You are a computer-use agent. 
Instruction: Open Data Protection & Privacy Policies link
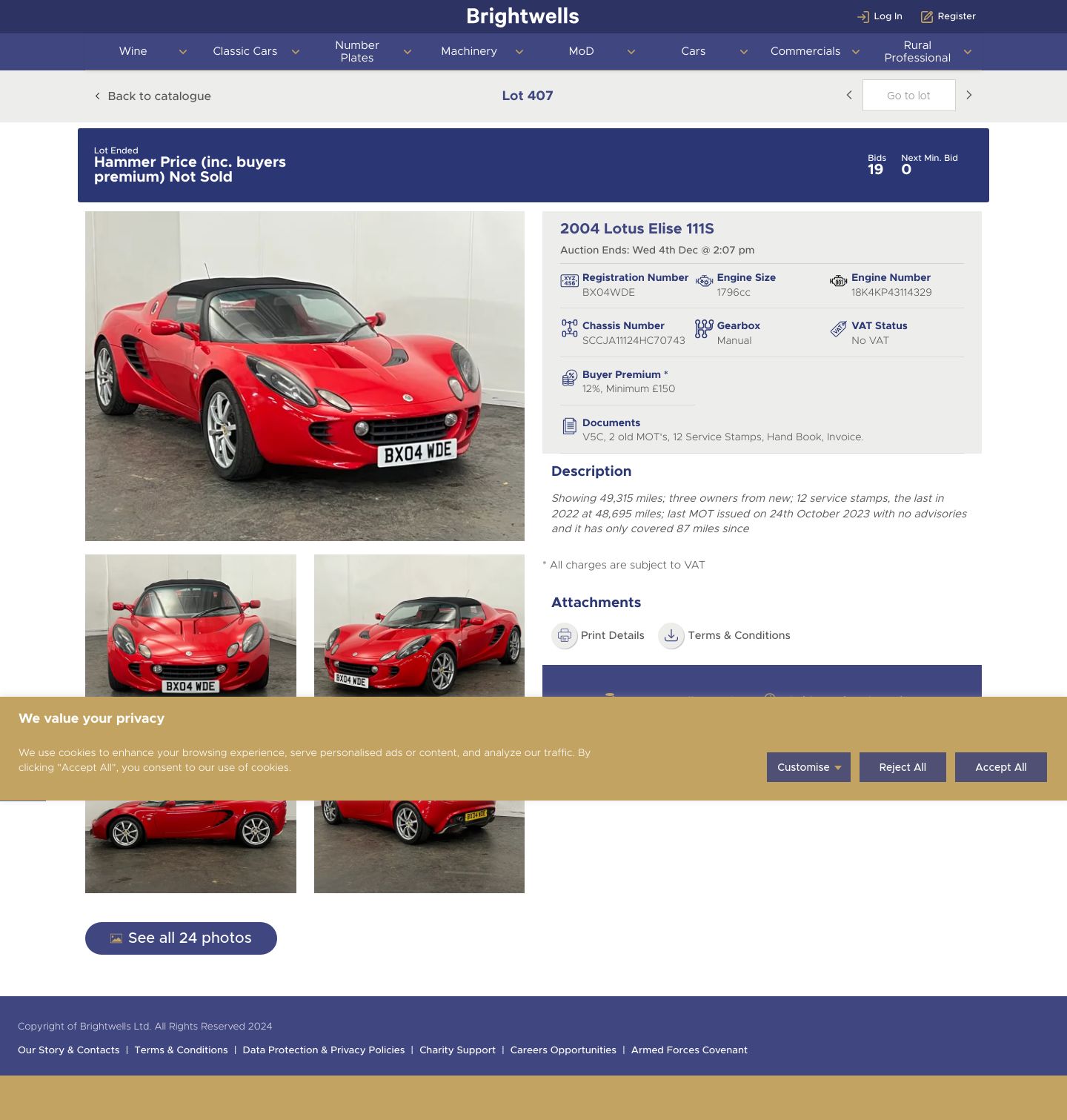pyautogui.click(x=324, y=1050)
